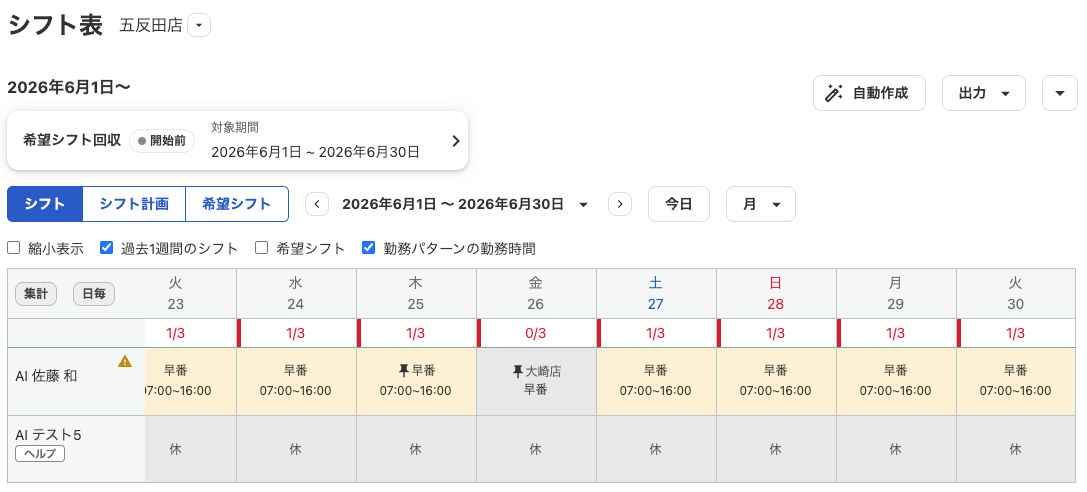
Task: Open the extra actions caret beside 出力
Action: (1059, 93)
